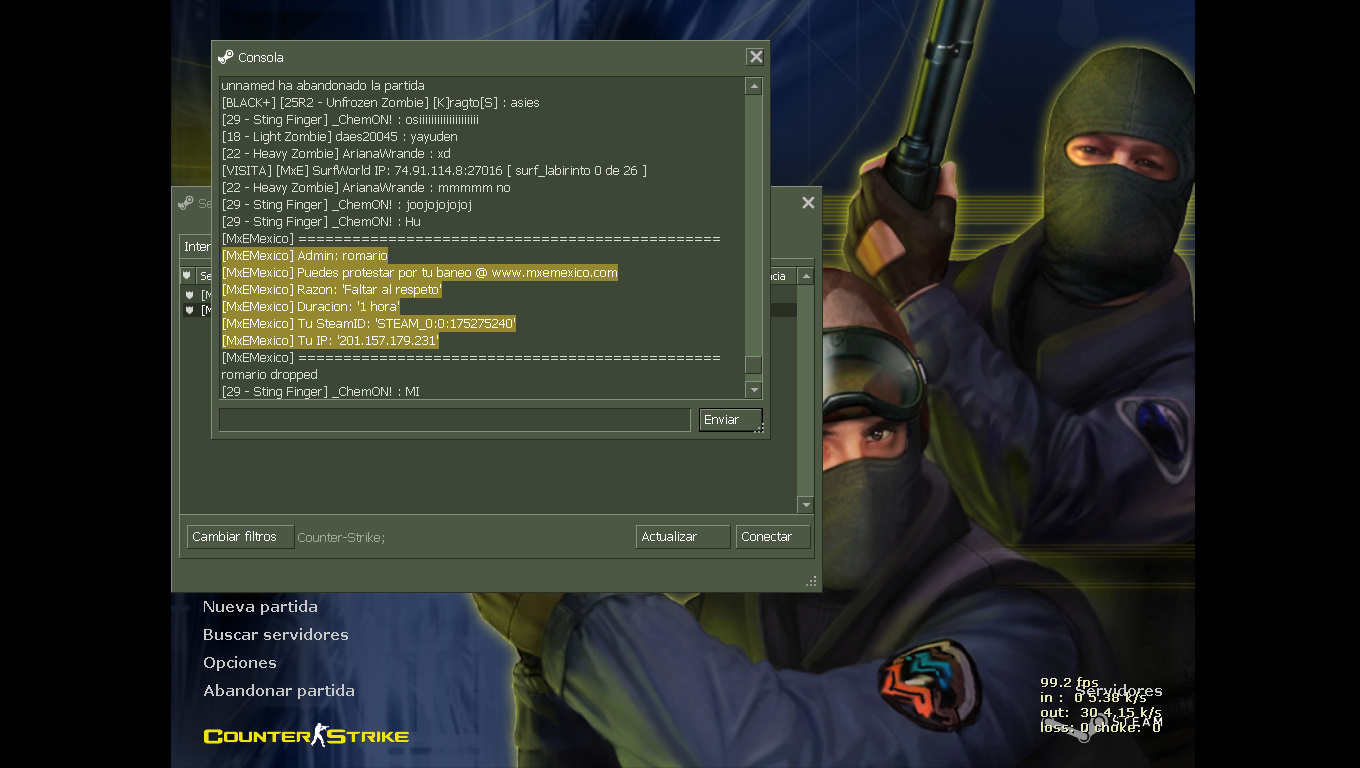Click the console scrollbar thumb

pos(754,365)
